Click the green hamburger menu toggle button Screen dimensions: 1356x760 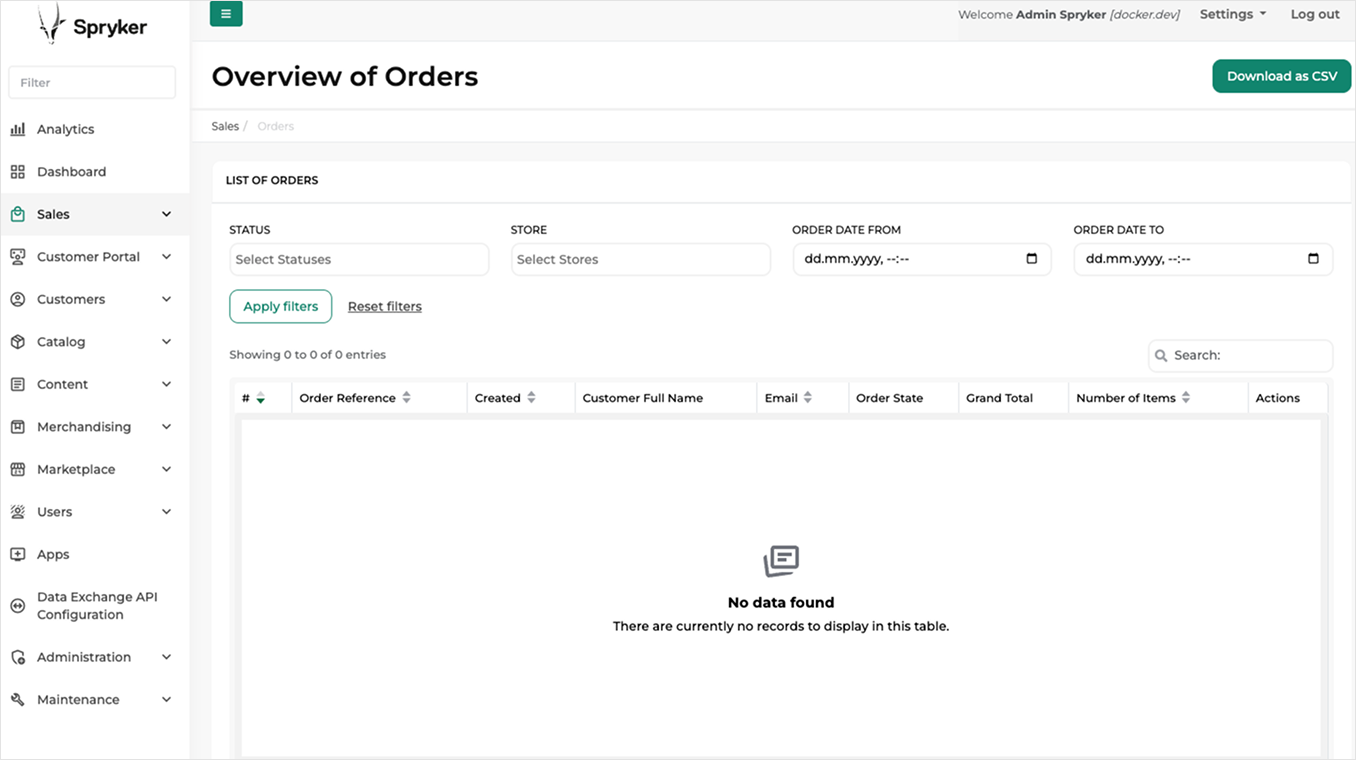coord(226,14)
